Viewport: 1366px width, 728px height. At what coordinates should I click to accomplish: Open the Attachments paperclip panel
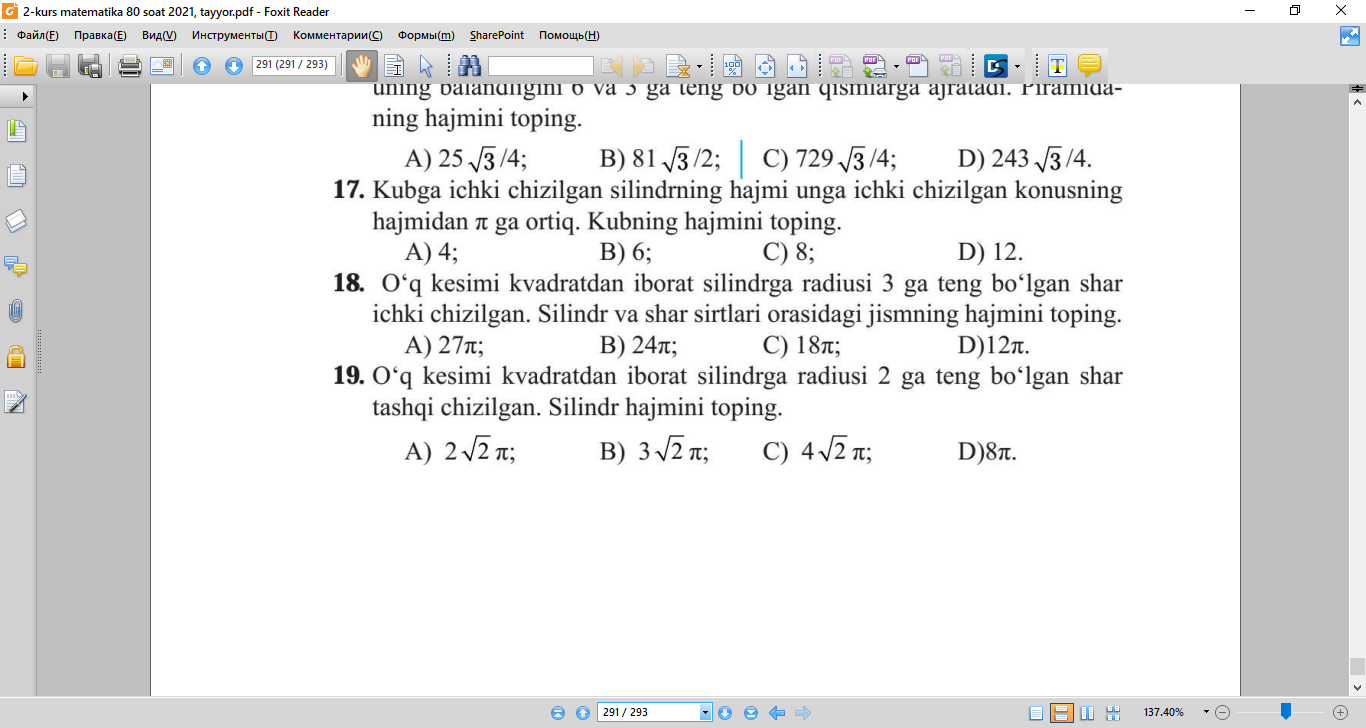17,311
